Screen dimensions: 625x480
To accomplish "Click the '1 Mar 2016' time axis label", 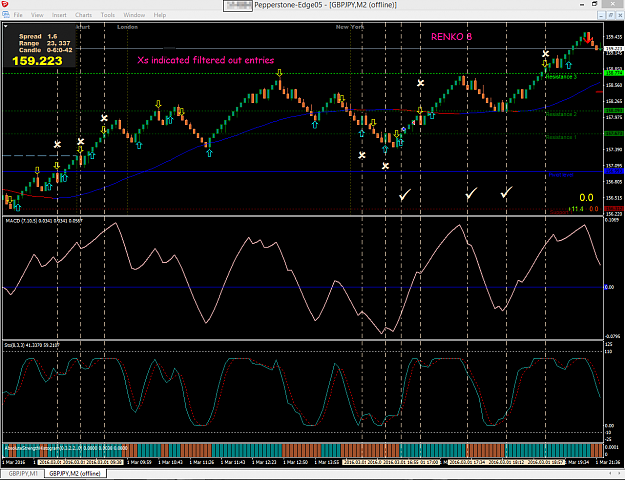I will (x=14, y=462).
